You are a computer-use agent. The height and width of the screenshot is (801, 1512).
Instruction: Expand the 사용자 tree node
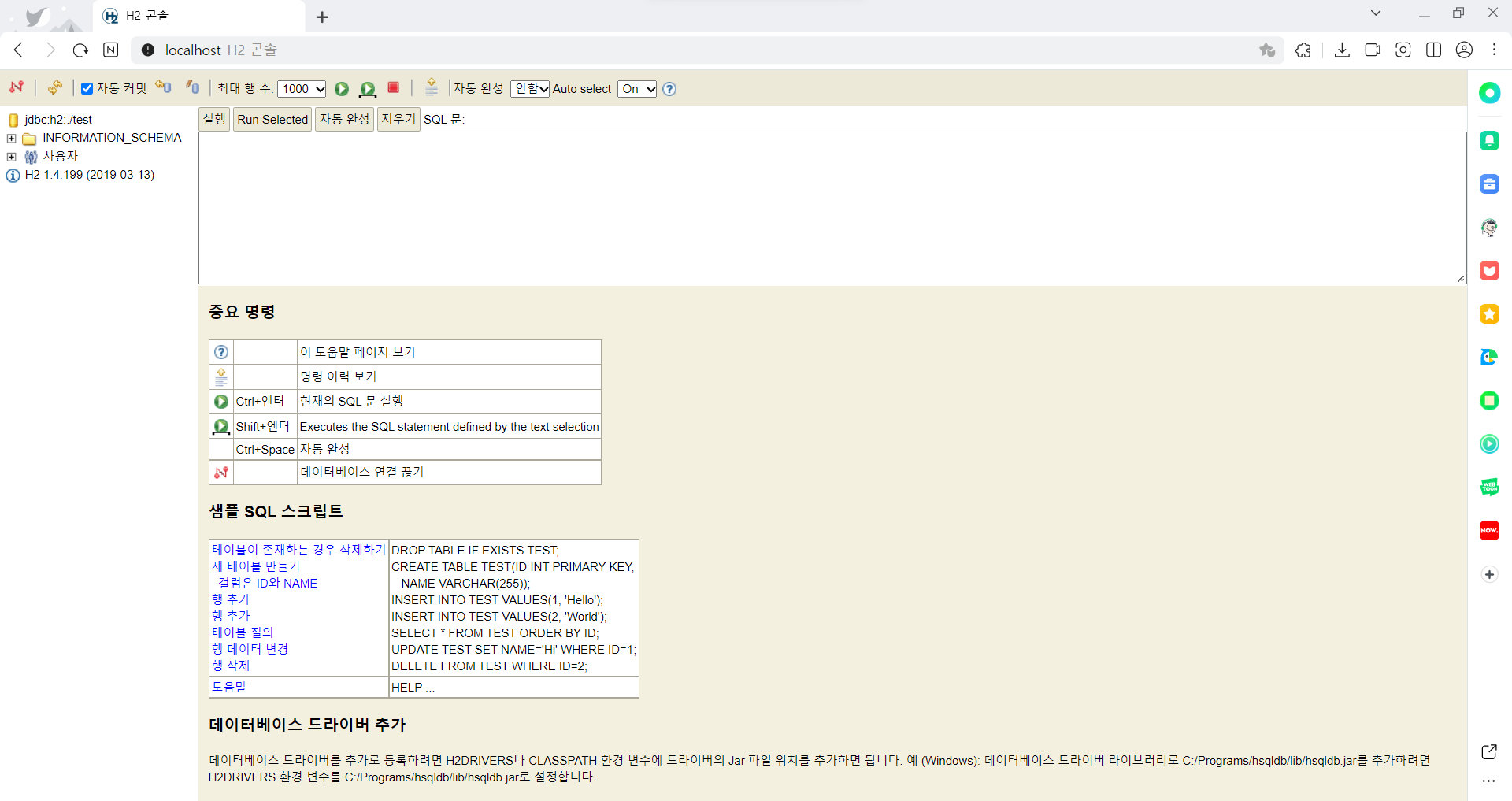[11, 157]
